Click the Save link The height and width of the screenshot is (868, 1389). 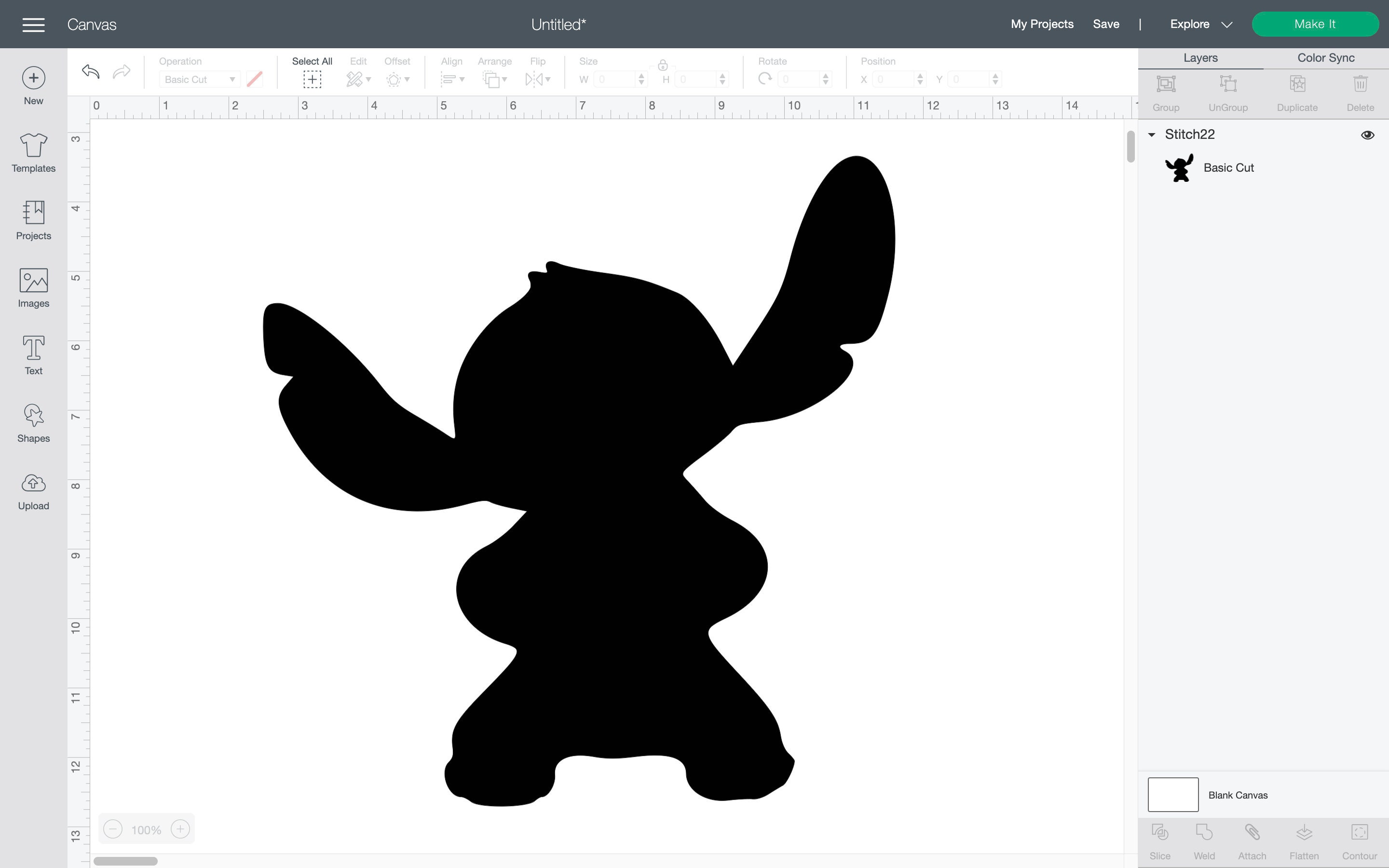coord(1105,24)
